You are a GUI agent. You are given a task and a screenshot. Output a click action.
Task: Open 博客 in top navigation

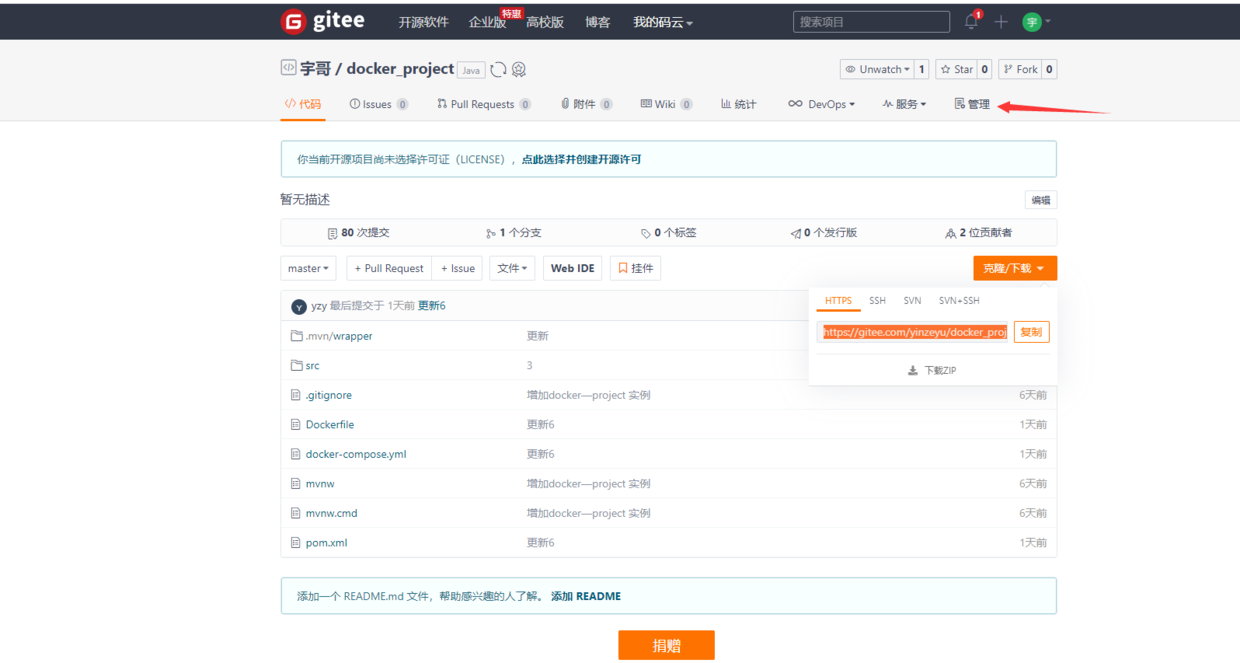coord(598,22)
